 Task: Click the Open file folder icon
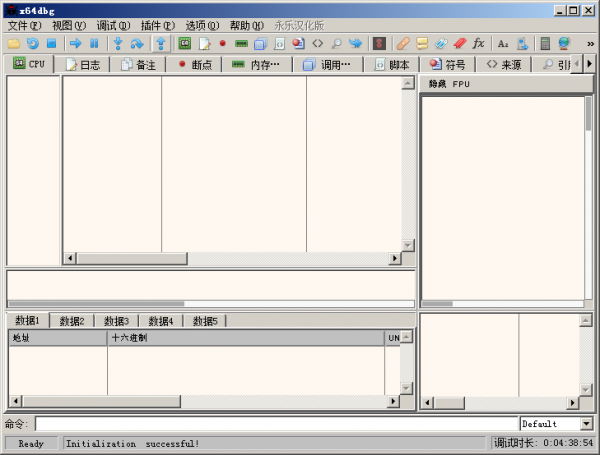click(x=13, y=43)
